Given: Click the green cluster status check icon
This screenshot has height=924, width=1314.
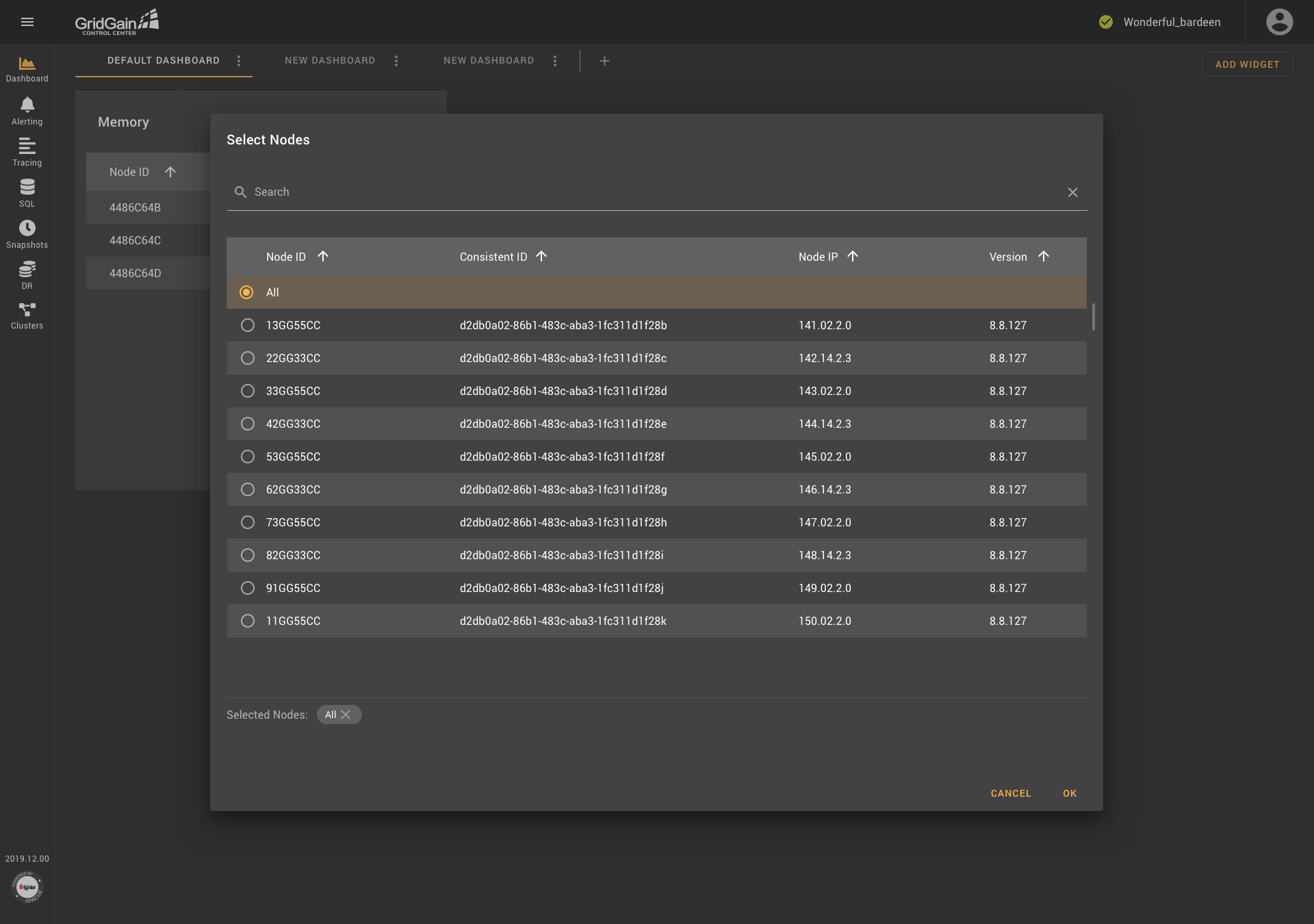Looking at the screenshot, I should [1106, 22].
